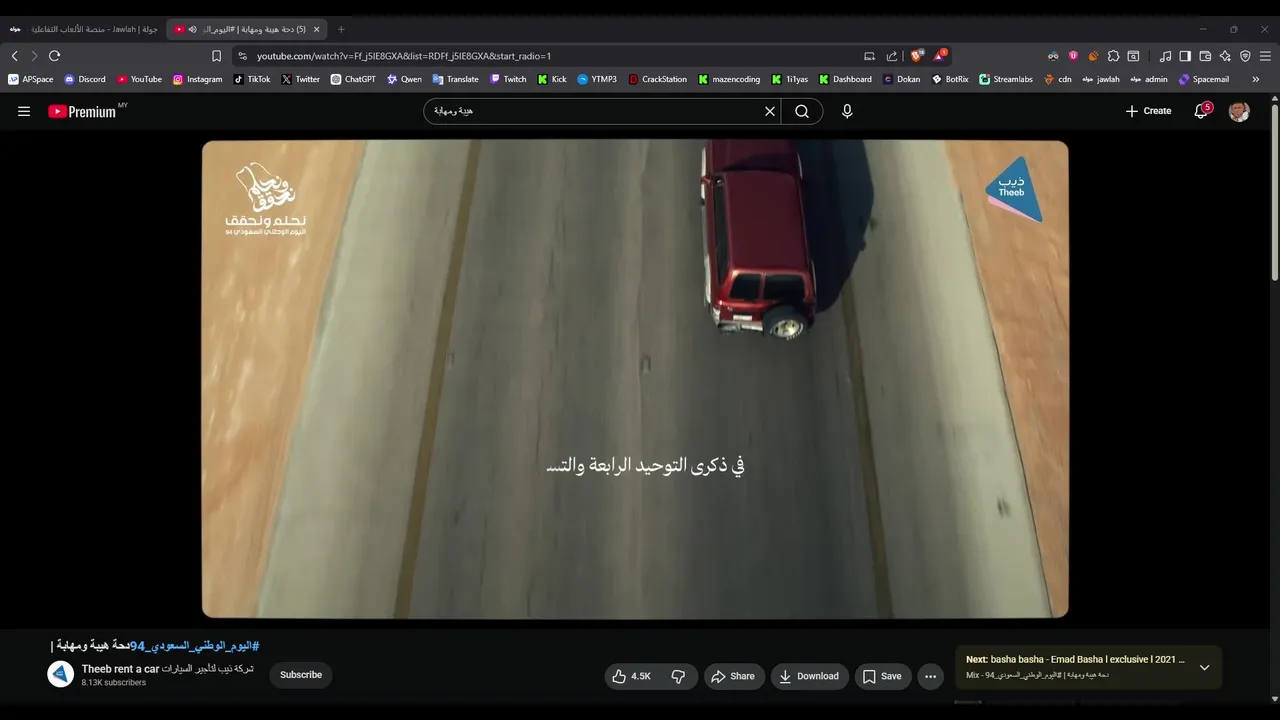Clear the YouTube search box text
Viewport: 1280px width, 720px height.
(770, 111)
